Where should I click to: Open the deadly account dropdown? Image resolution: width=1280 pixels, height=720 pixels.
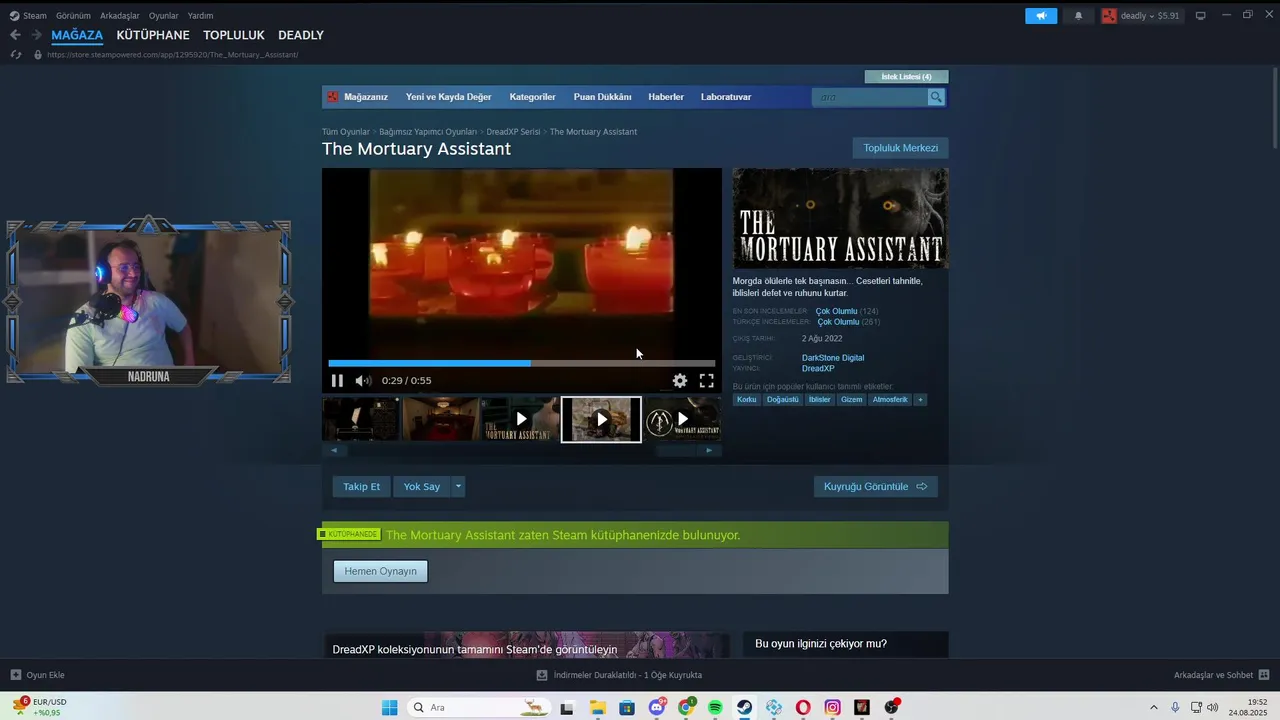(x=1141, y=16)
